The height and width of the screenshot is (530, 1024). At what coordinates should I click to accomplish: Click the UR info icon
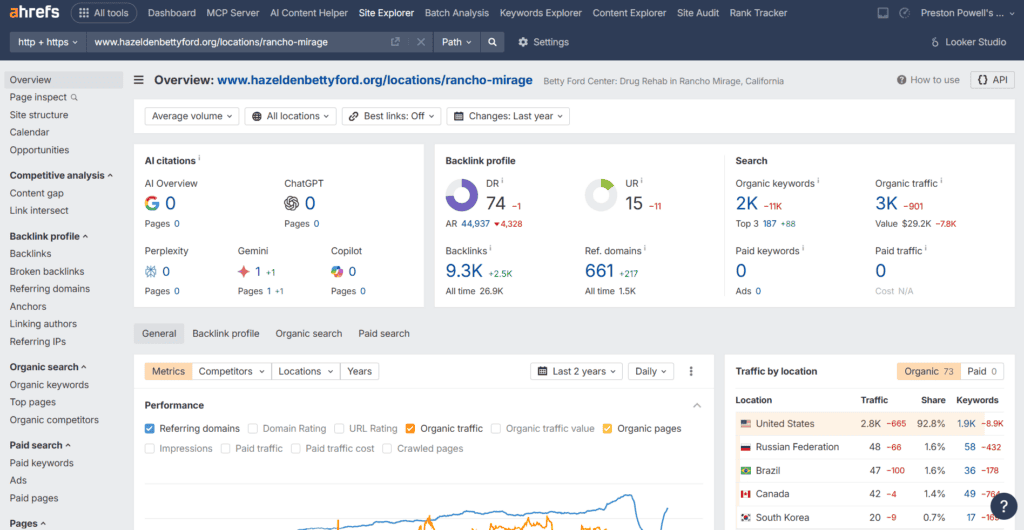(x=643, y=181)
